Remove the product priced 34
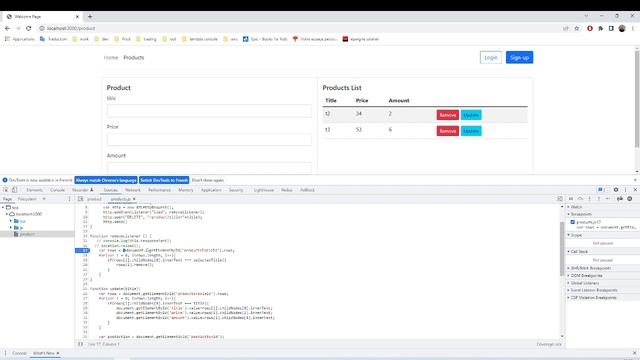 tap(447, 115)
